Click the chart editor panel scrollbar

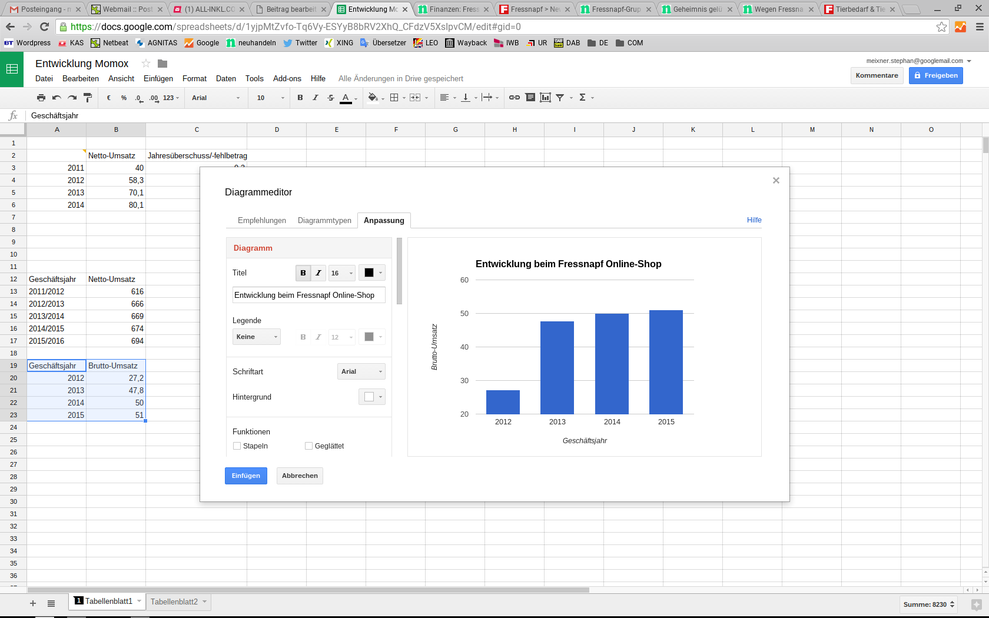click(x=399, y=271)
